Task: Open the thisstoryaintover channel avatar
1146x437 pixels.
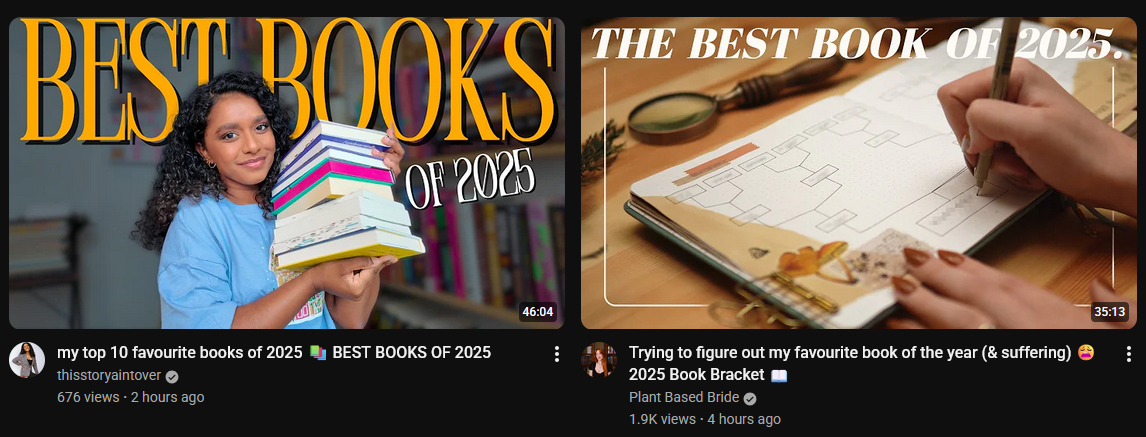Action: coord(27,360)
